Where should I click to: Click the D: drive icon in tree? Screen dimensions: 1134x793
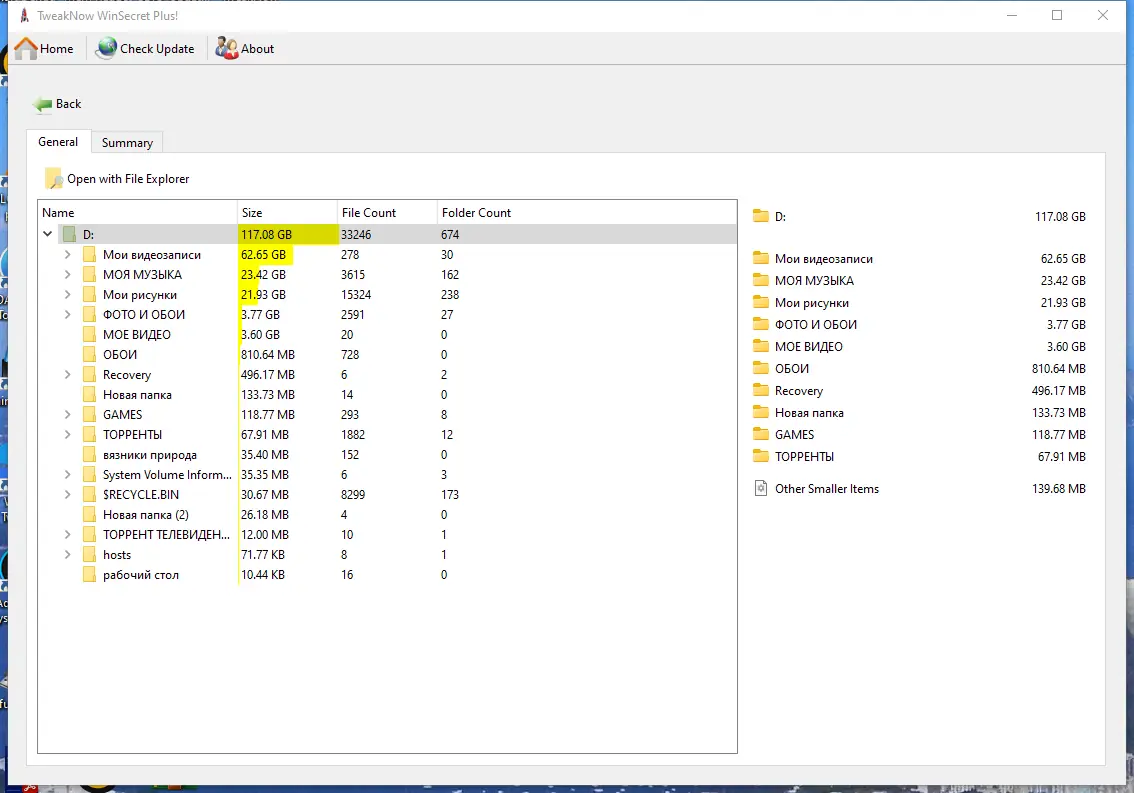click(69, 234)
